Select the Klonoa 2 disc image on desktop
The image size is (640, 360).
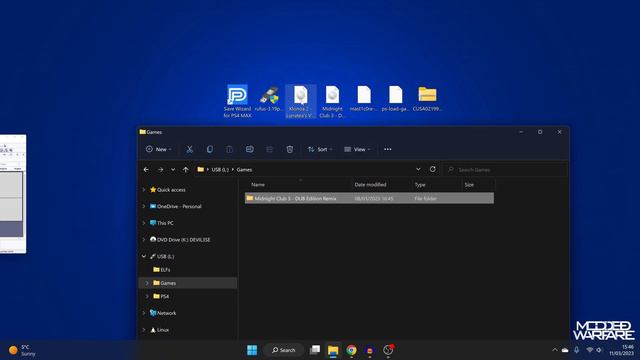(x=301, y=101)
